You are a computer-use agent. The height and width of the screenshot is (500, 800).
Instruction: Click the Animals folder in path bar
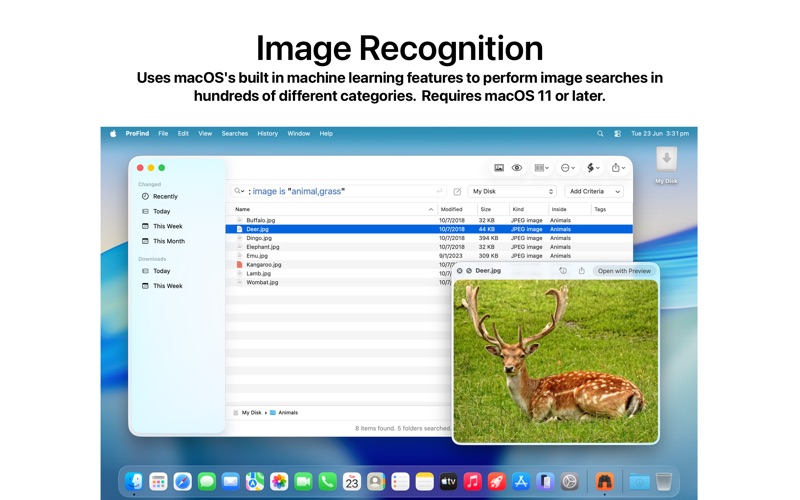[284, 412]
